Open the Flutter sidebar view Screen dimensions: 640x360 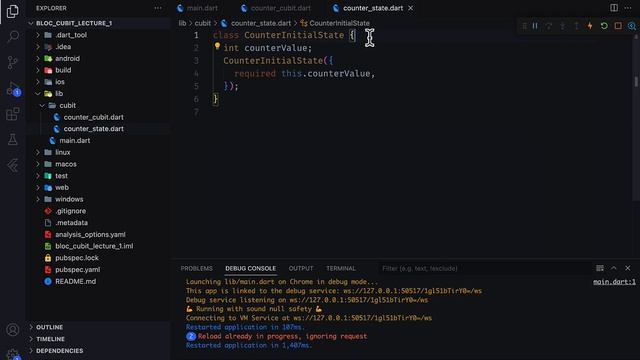[13, 165]
